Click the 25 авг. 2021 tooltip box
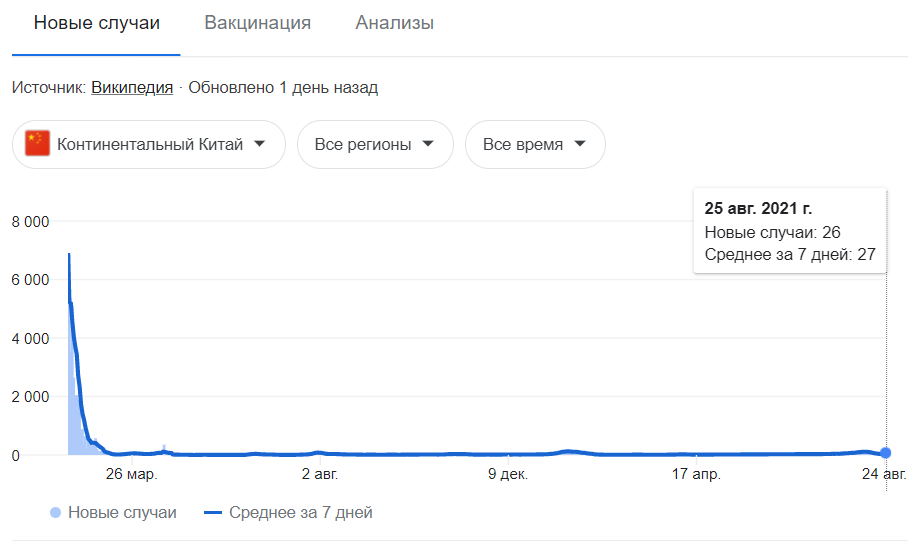Image resolution: width=915 pixels, height=548 pixels. 790,231
